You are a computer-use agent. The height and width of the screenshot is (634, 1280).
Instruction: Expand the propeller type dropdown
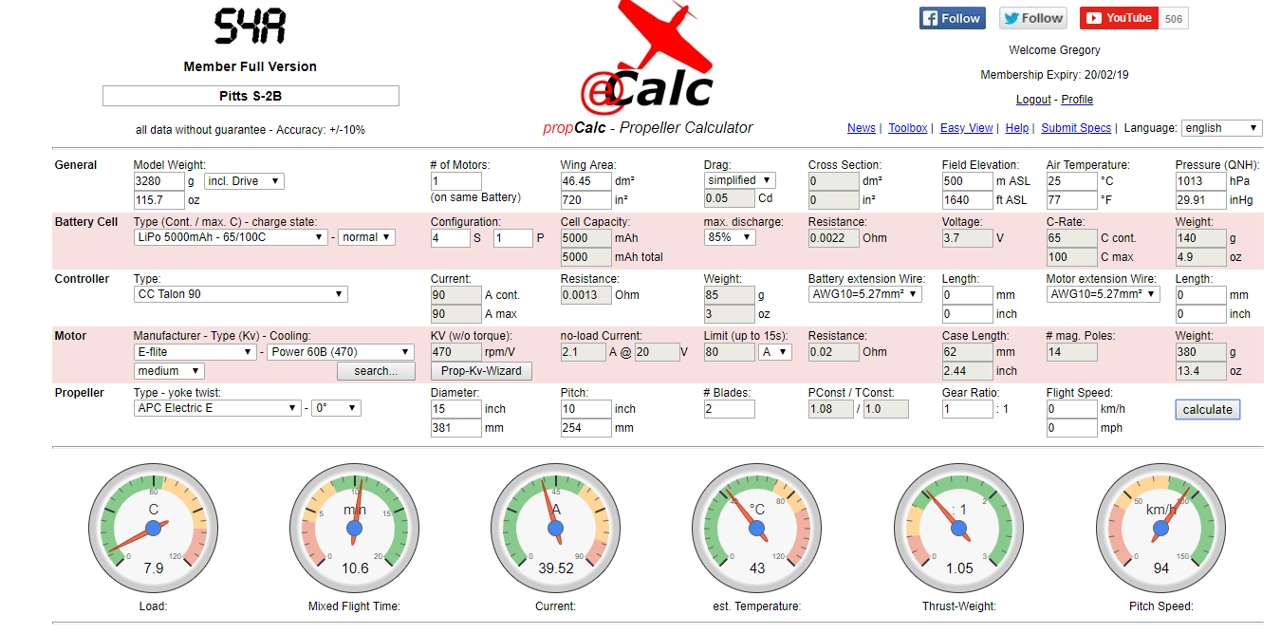click(x=217, y=408)
